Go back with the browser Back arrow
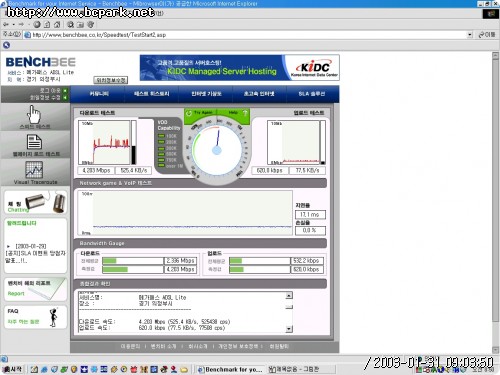 6,25
